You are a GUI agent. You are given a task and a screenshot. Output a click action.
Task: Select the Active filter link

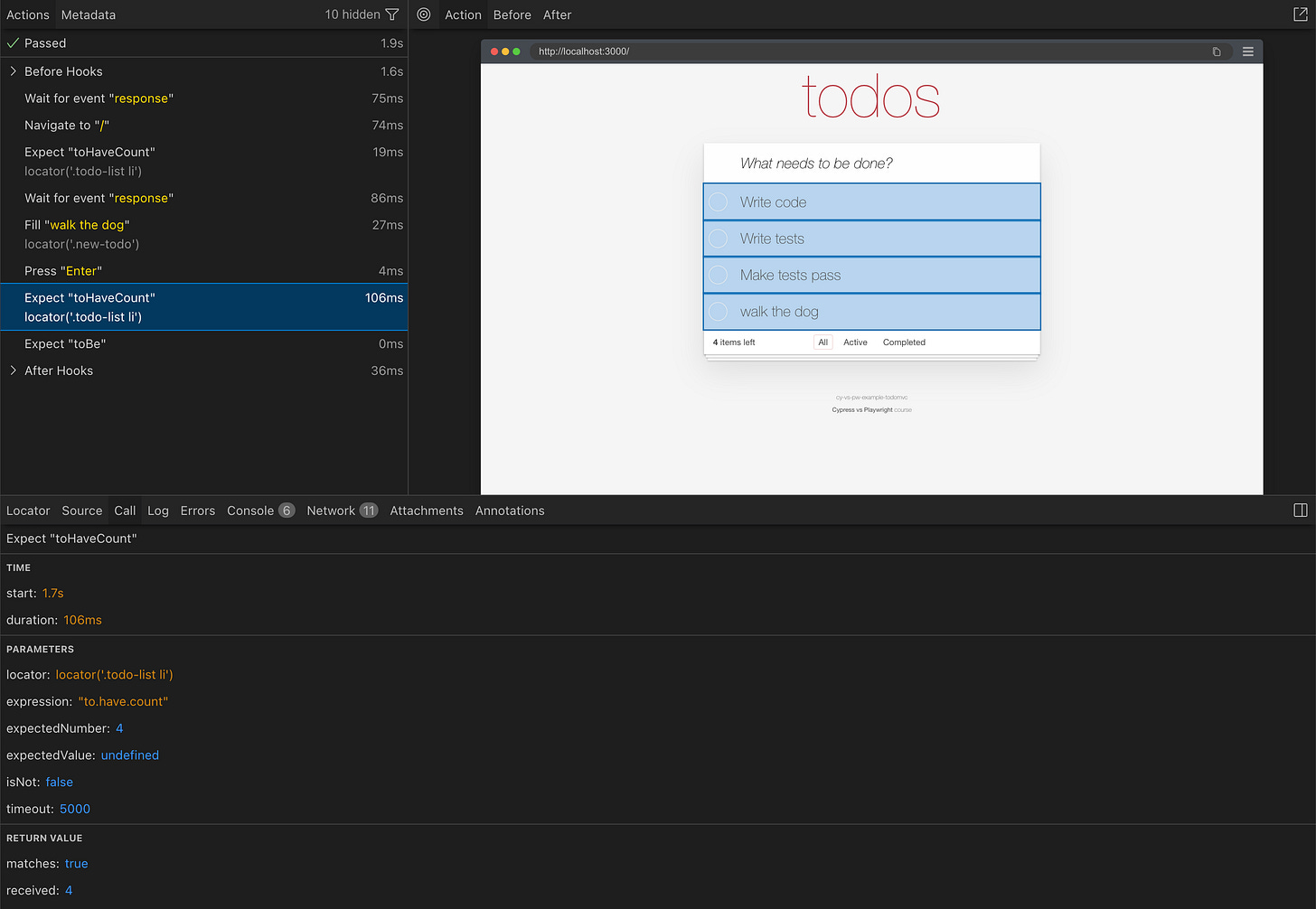click(855, 342)
